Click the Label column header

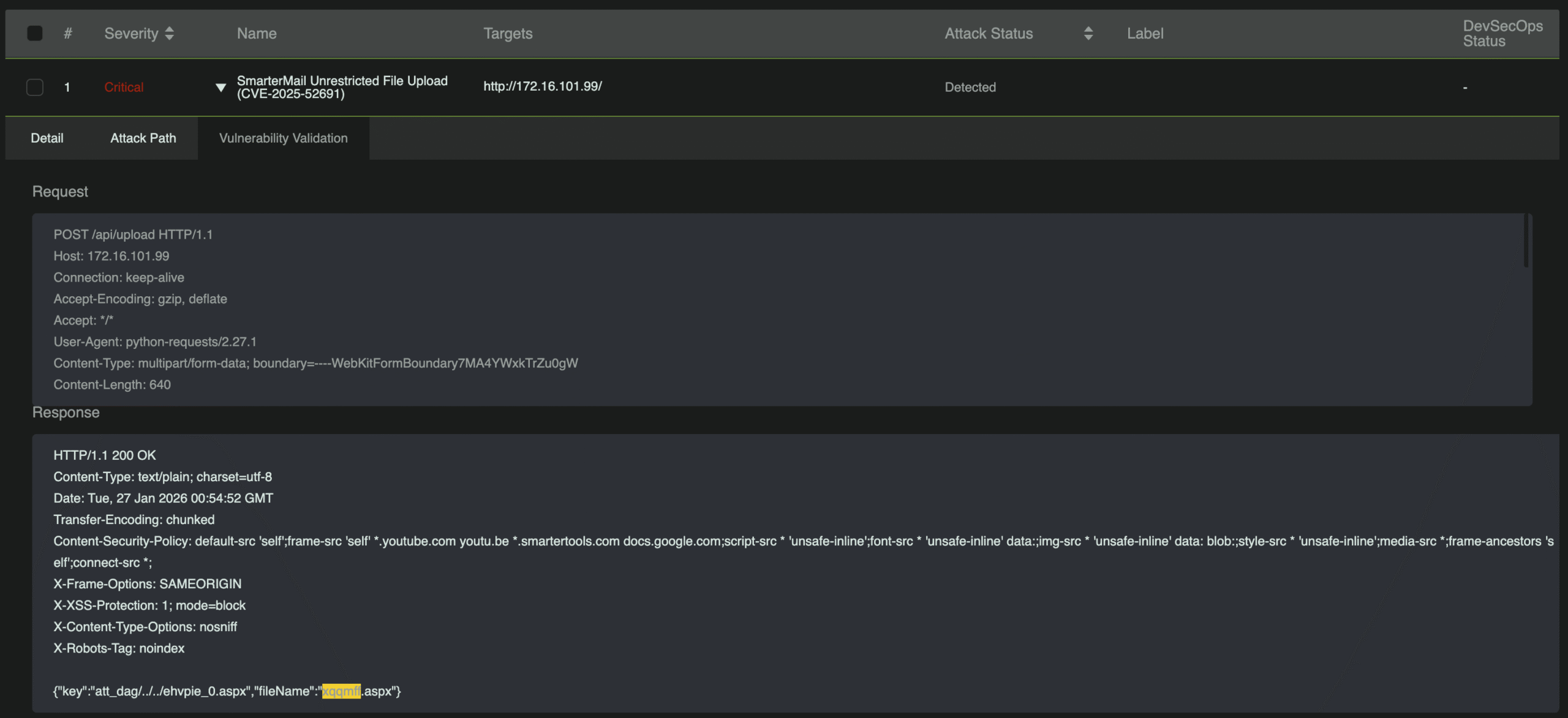[x=1145, y=34]
